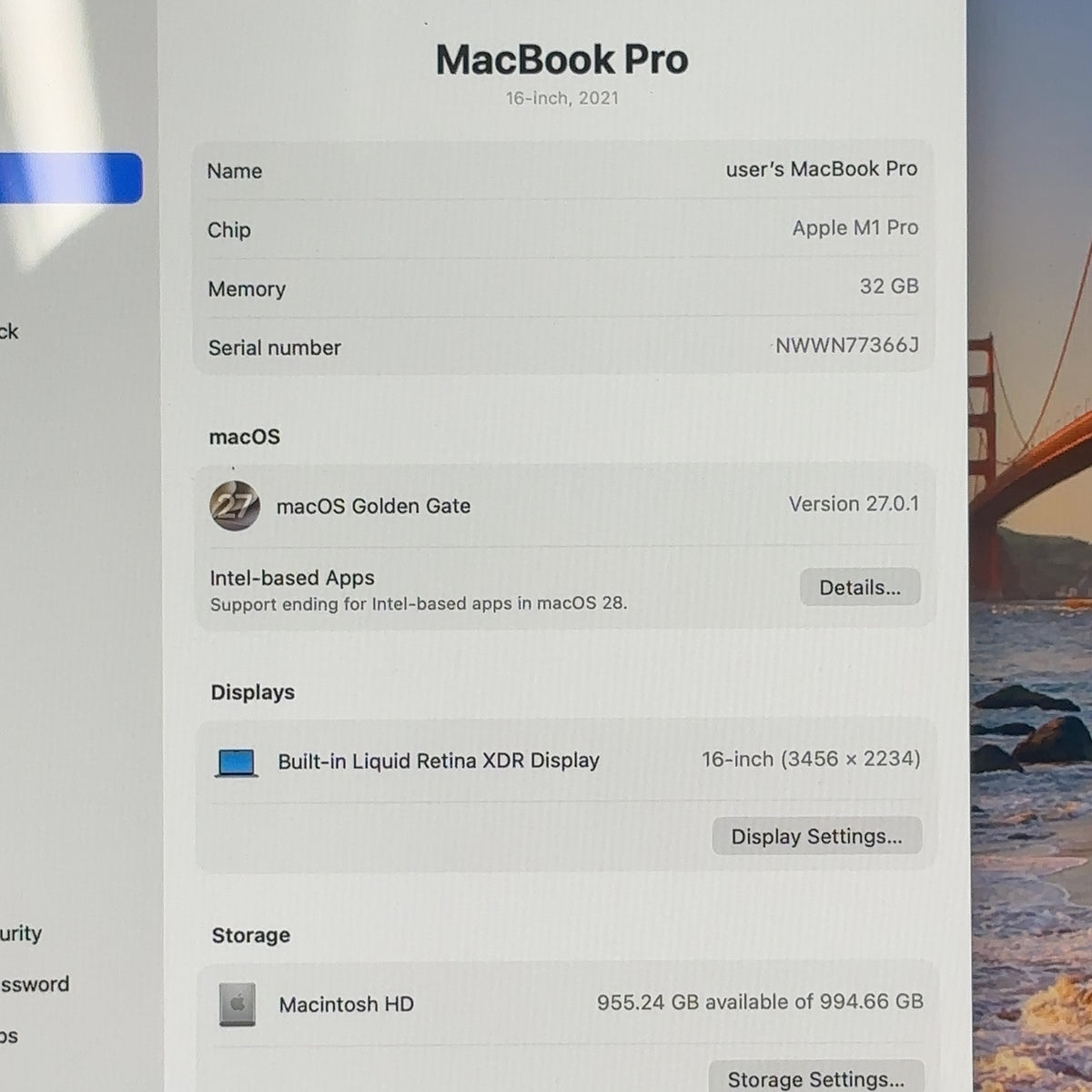
Task: Click 'Intel-based Apps' label
Action: pos(292,578)
